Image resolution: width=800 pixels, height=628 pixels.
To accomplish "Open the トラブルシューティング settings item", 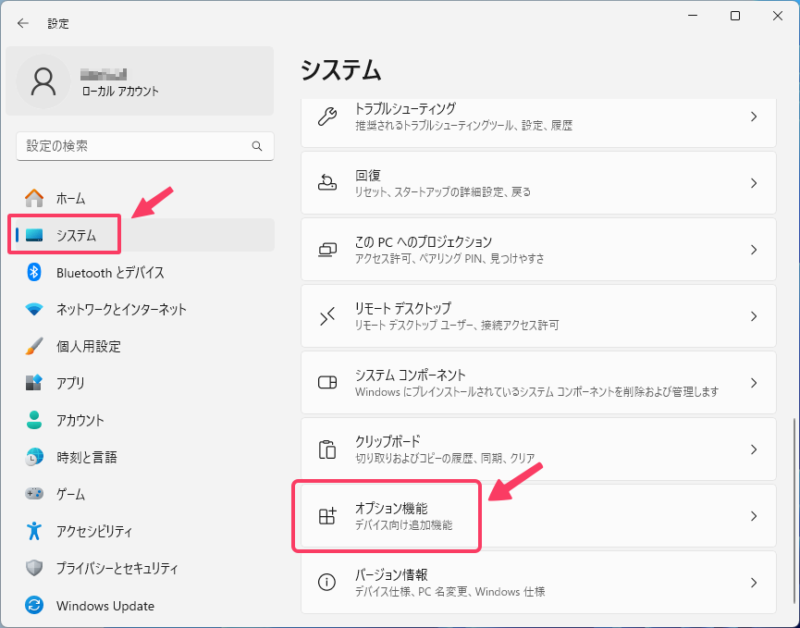I will 538,121.
